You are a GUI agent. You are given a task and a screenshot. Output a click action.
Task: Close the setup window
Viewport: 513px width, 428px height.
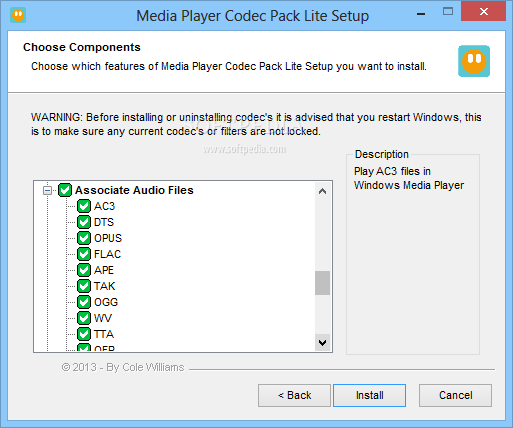click(x=483, y=11)
